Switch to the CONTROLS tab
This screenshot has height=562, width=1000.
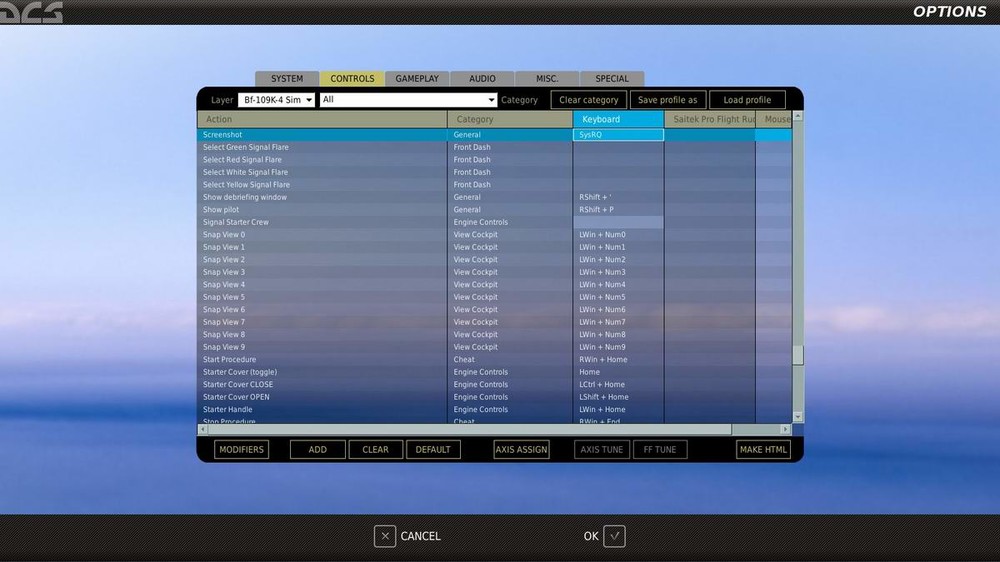352,78
